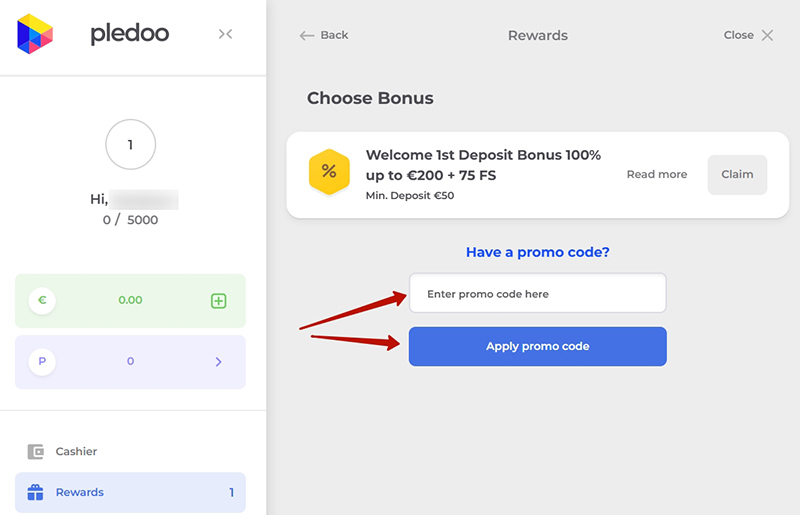Click the 'Have a promo code?' link

537,252
